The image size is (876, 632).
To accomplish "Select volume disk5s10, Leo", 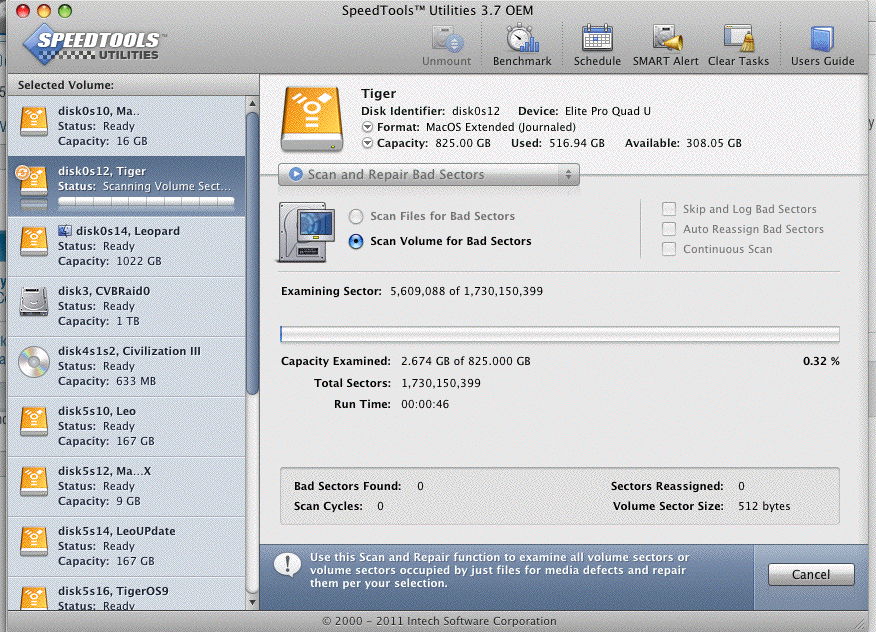I will coord(126,426).
